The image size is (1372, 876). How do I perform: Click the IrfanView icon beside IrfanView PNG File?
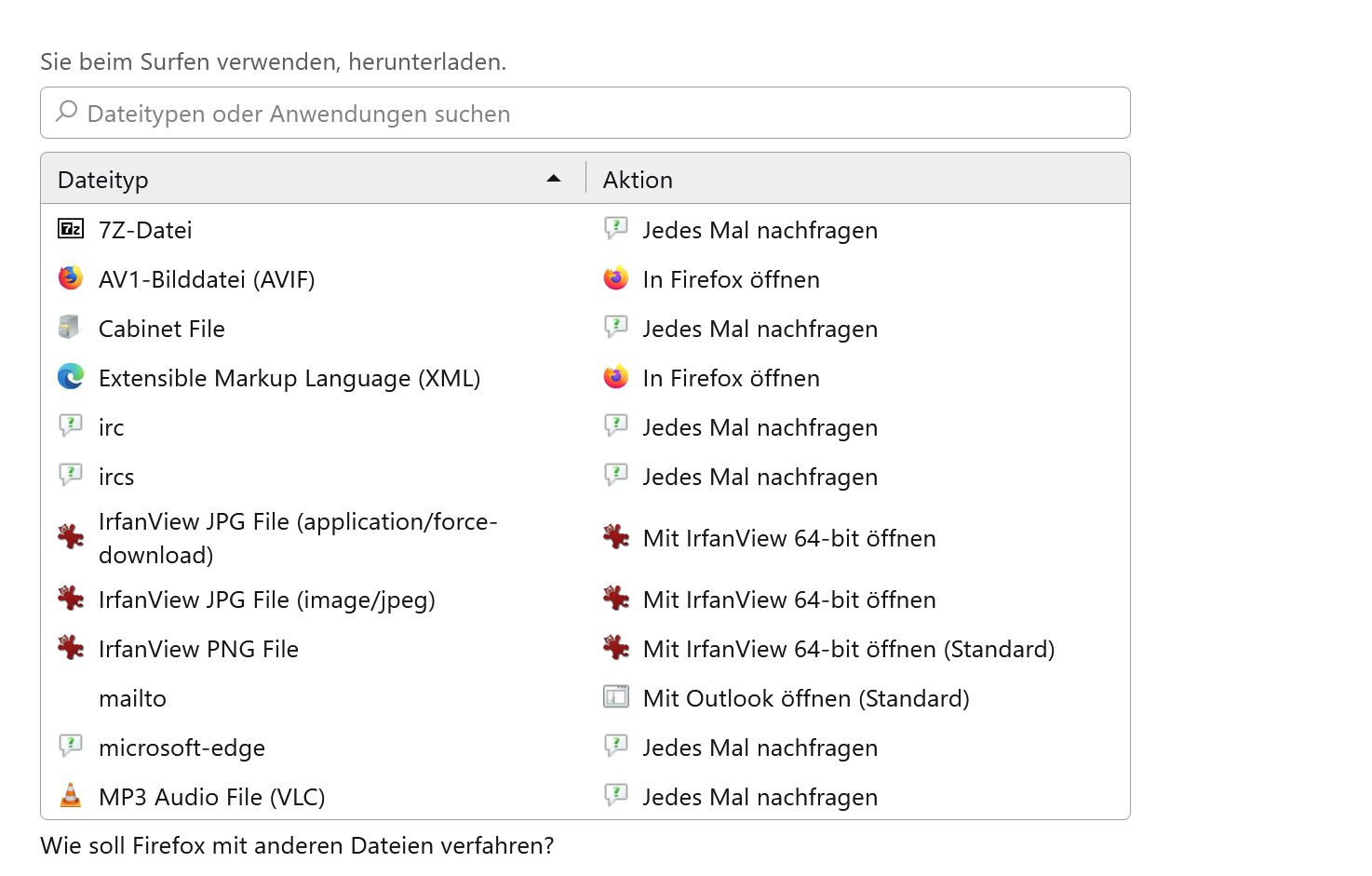pyautogui.click(x=71, y=648)
